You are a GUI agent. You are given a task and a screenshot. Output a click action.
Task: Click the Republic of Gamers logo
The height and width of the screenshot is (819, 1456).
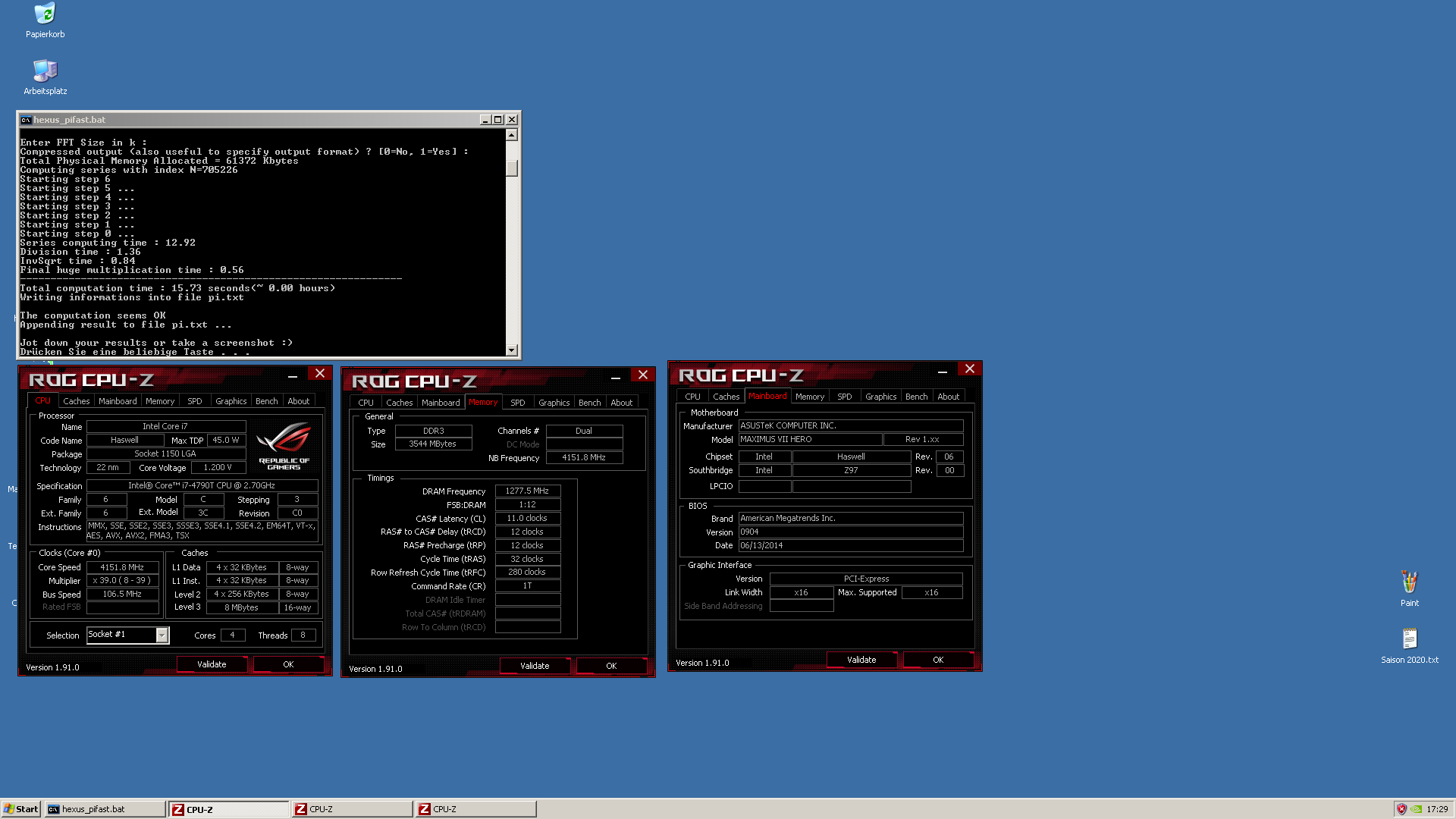tap(284, 447)
